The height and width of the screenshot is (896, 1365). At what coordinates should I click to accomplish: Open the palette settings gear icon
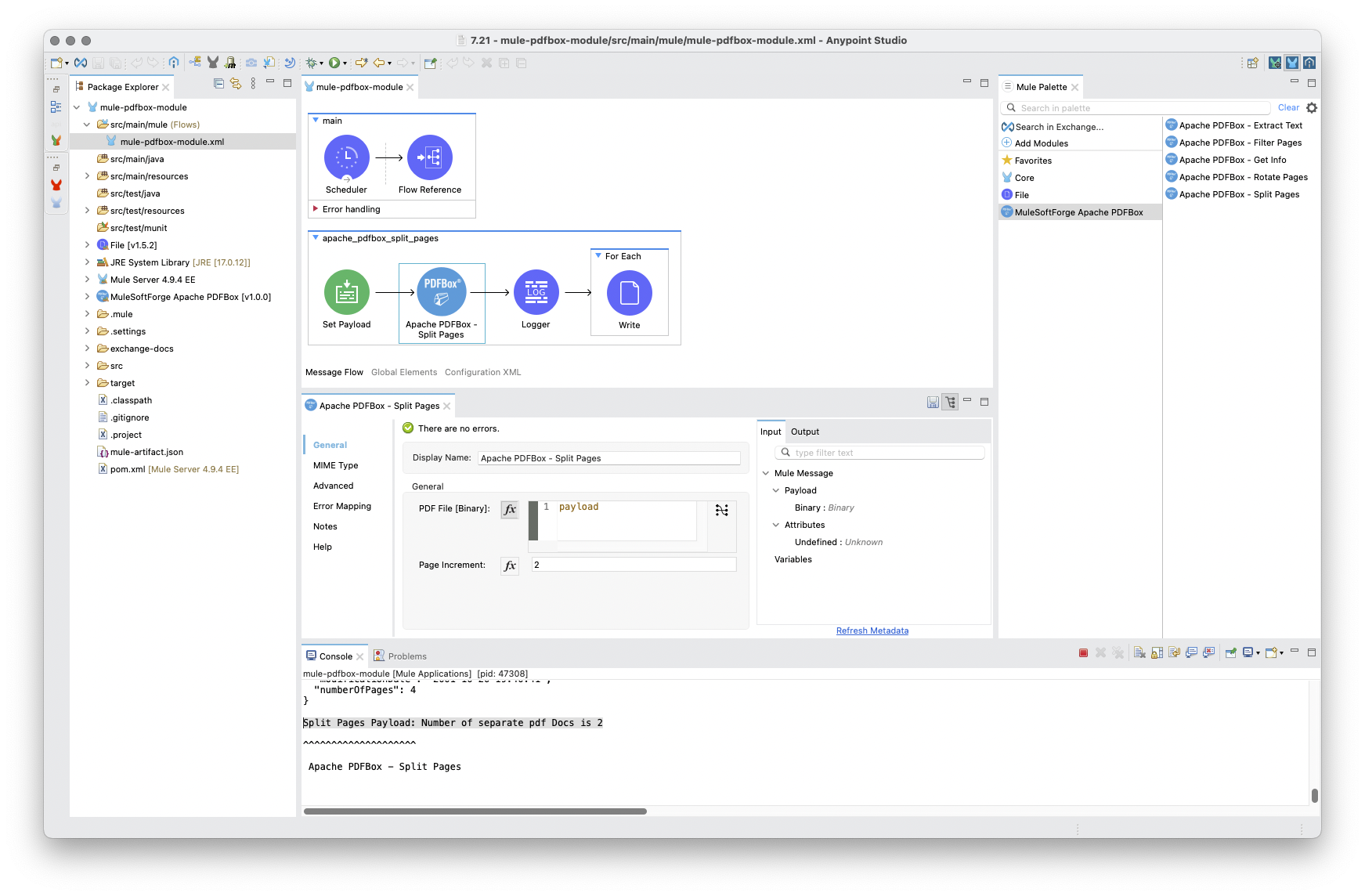coord(1312,108)
